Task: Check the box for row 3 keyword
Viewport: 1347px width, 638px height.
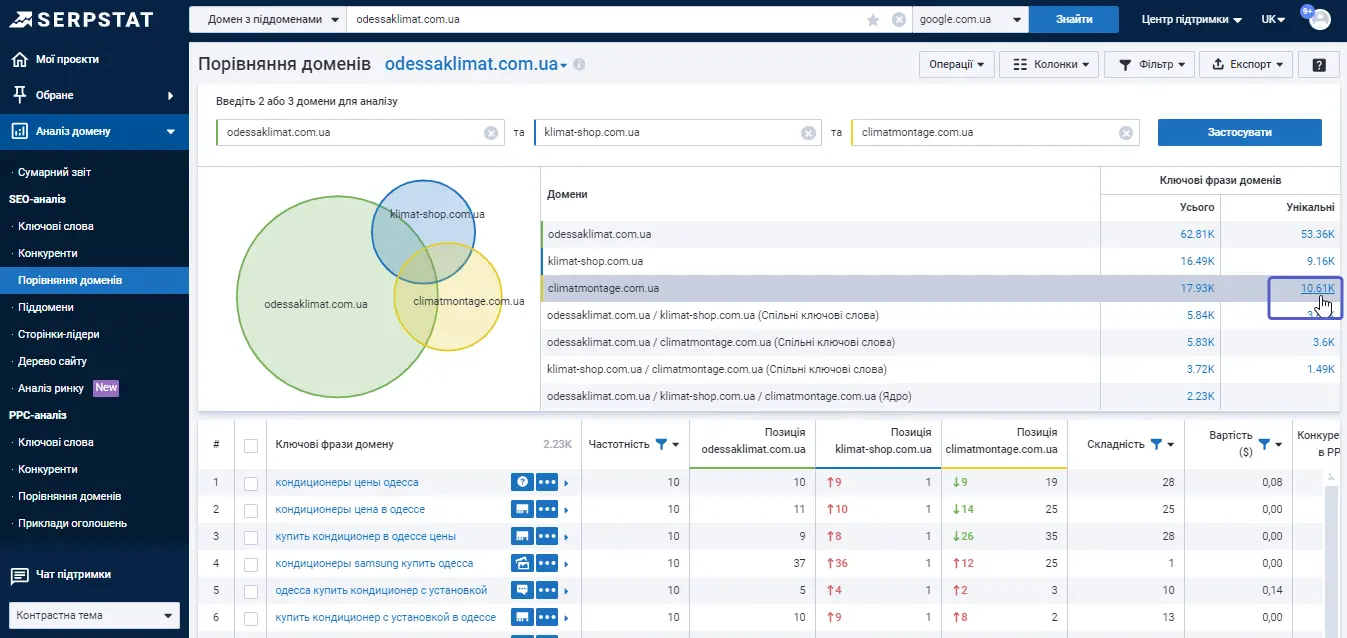Action: click(x=251, y=537)
